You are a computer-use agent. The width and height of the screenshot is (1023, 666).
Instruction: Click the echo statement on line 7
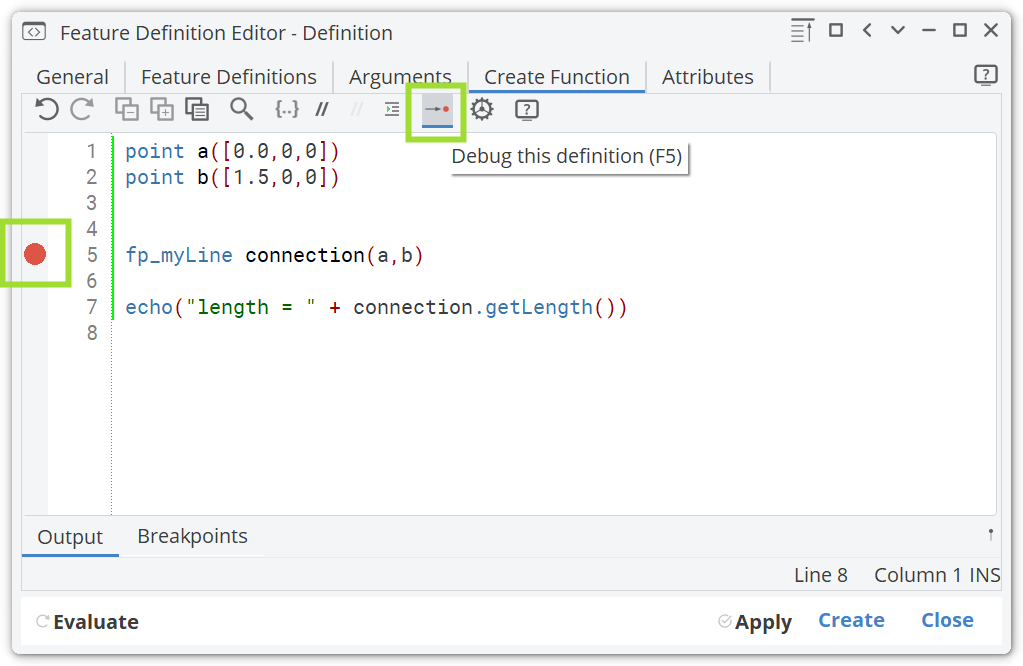pos(376,307)
